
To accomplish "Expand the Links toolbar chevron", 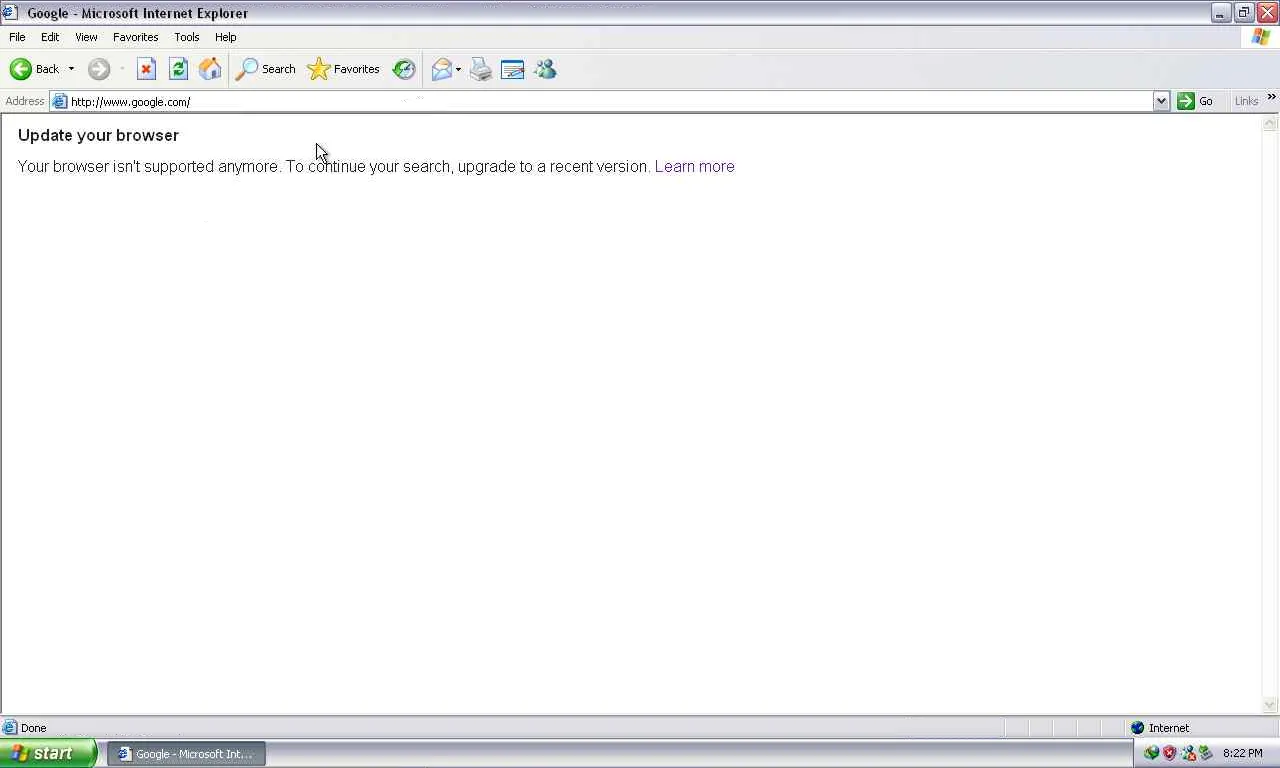I will point(1272,97).
